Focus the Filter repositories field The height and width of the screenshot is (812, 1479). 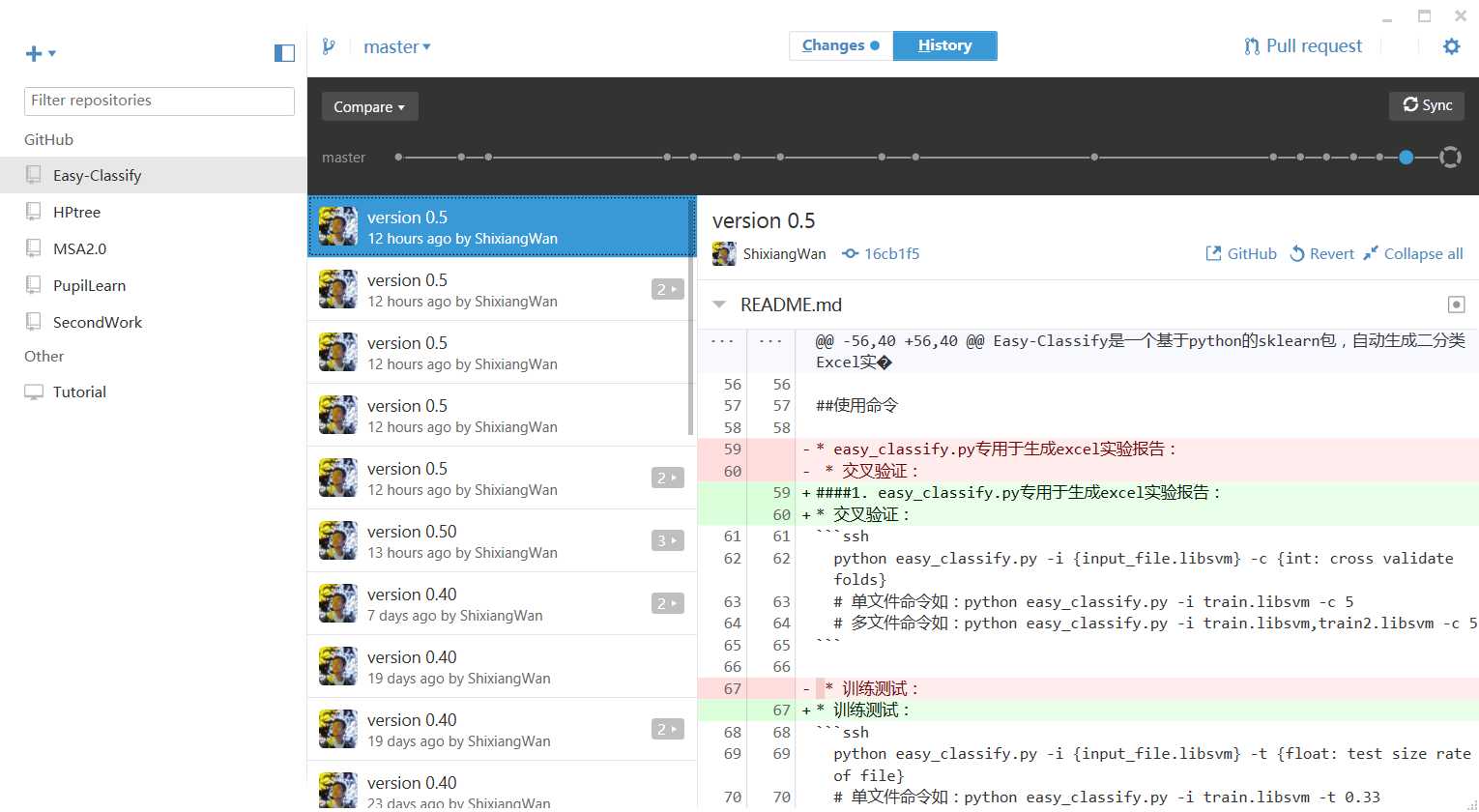click(x=159, y=101)
